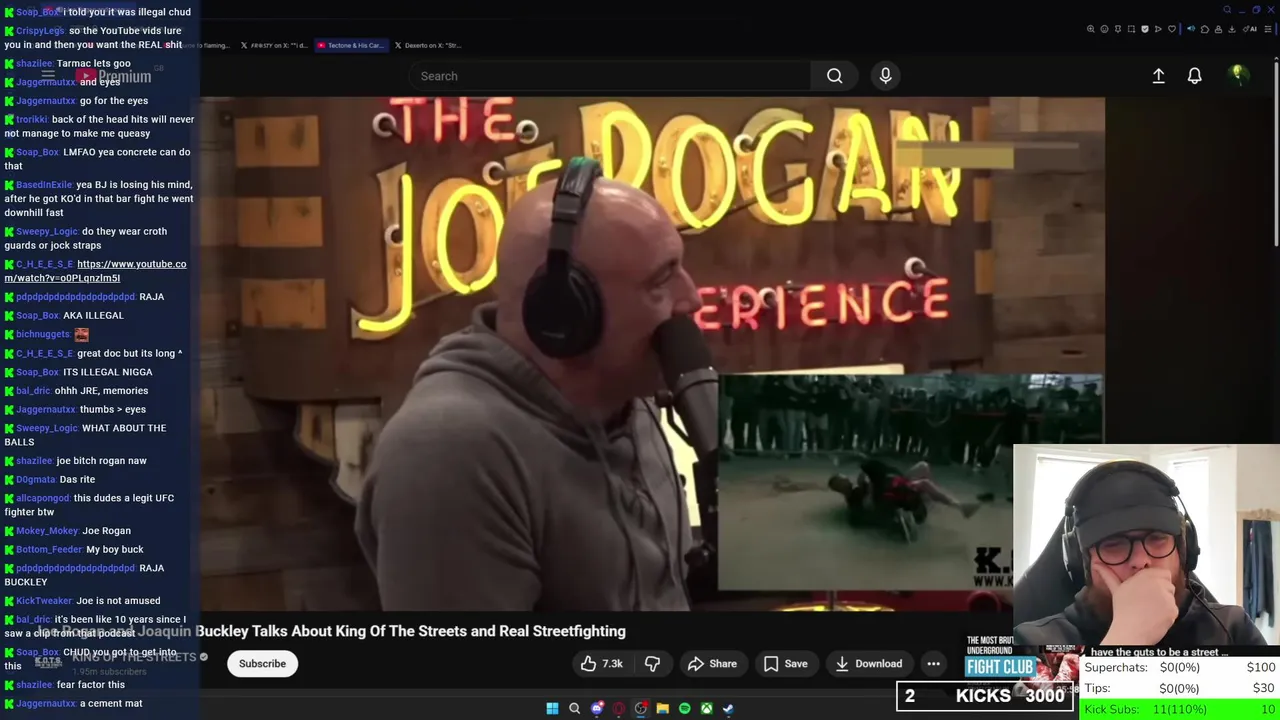Open the browser extensions cube icon
The width and height of the screenshot is (1280, 720).
tap(1205, 29)
